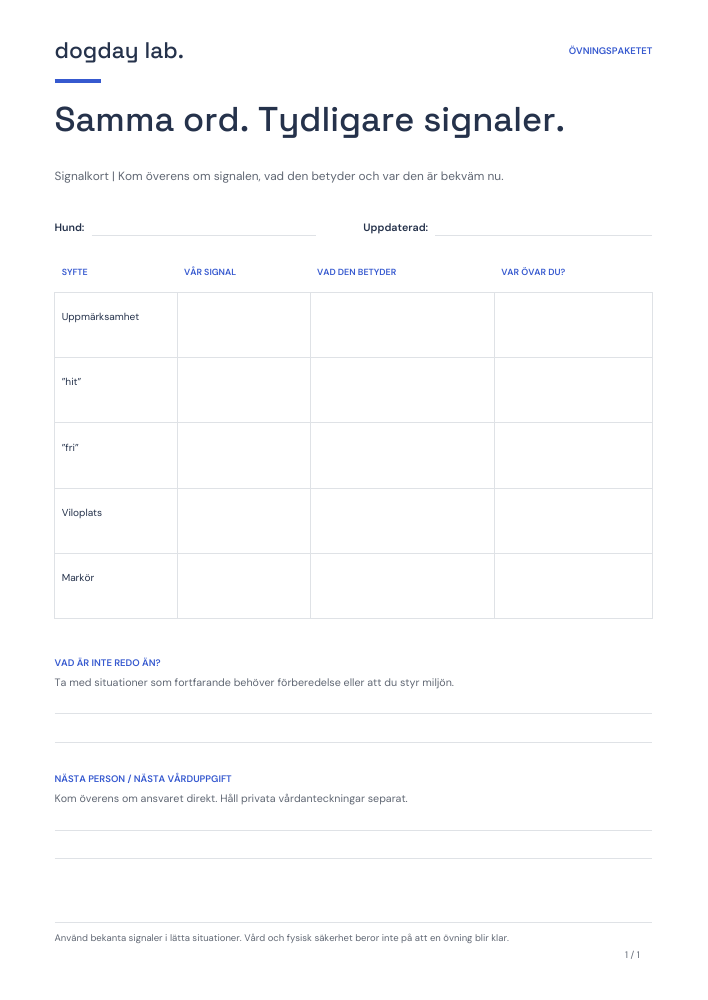708x1000 pixels.
Task: Click the page number 1 / 1
Action: click(x=632, y=955)
